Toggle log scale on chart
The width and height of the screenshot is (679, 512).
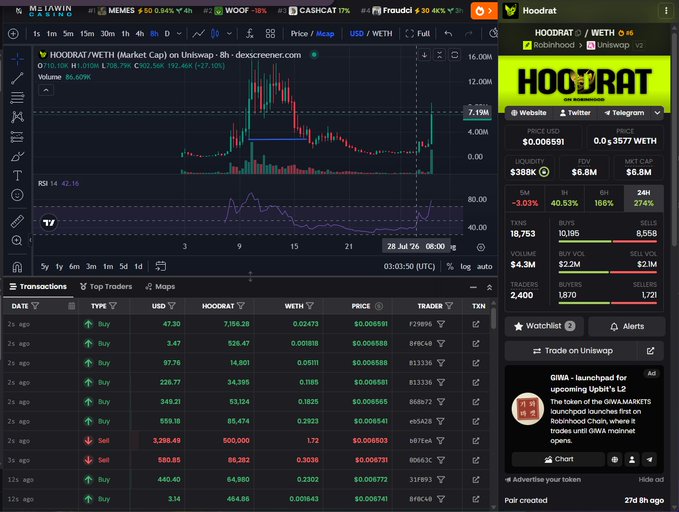pos(466,266)
